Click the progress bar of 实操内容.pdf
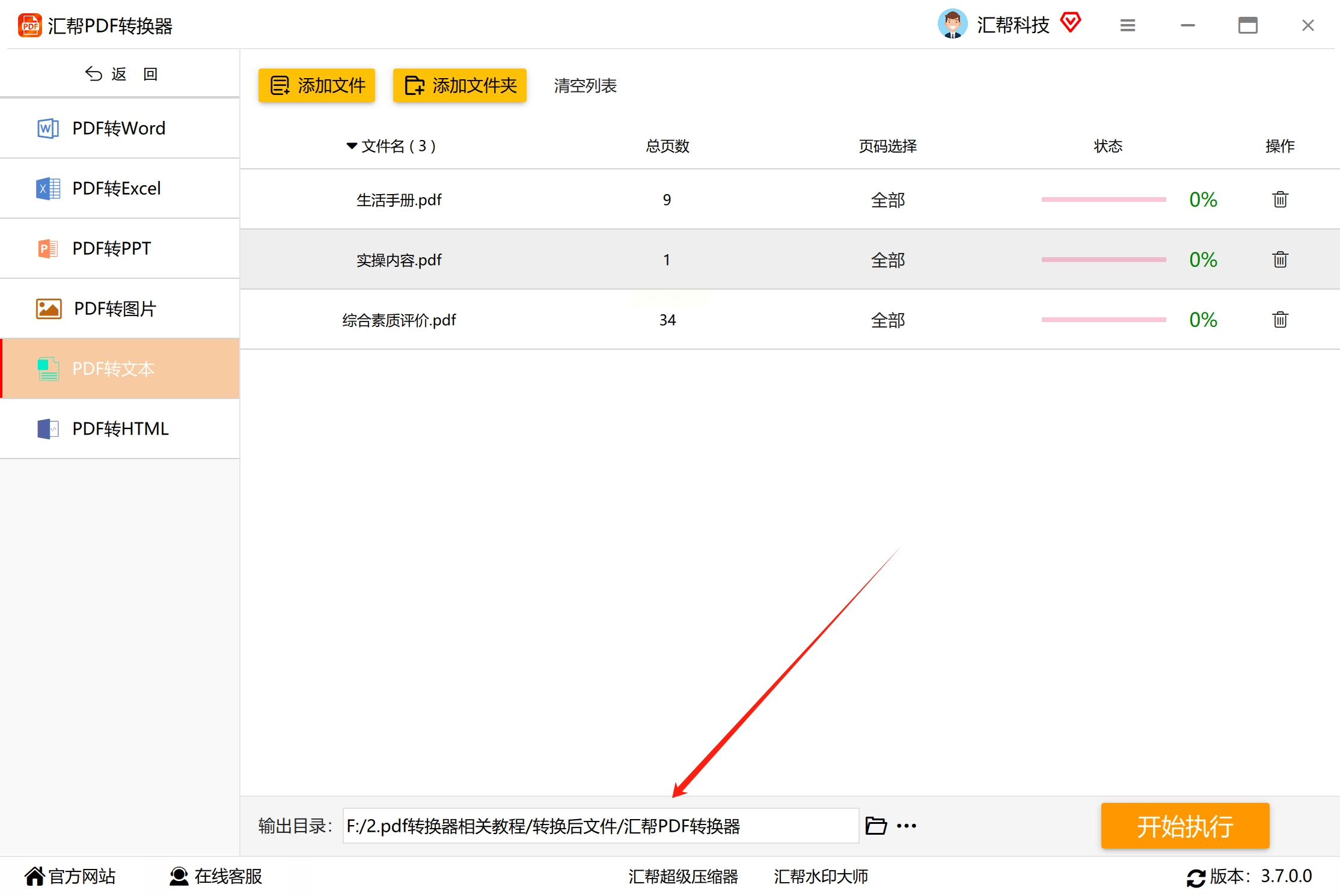 (1103, 260)
